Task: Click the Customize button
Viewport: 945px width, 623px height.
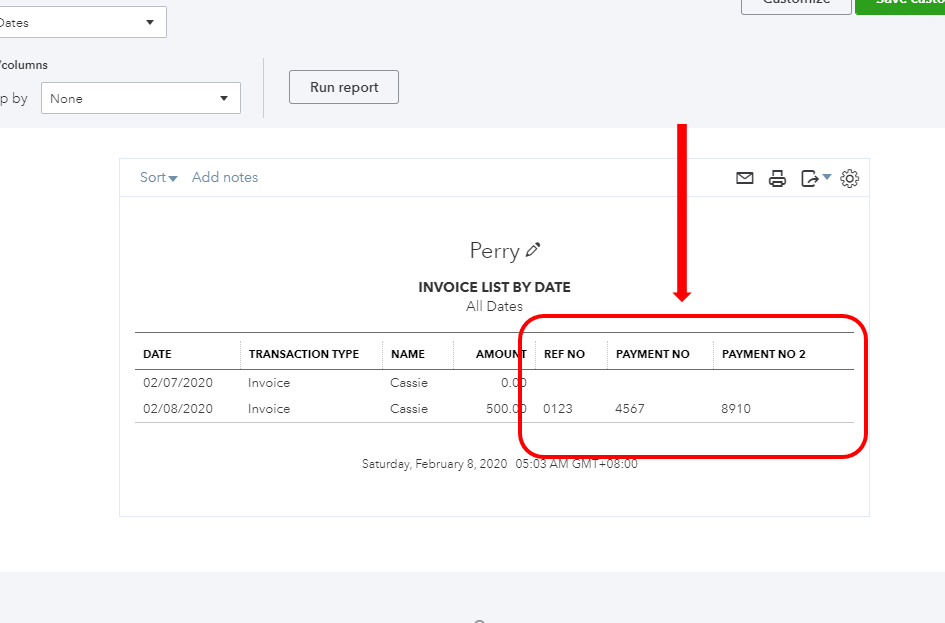Action: (795, 4)
